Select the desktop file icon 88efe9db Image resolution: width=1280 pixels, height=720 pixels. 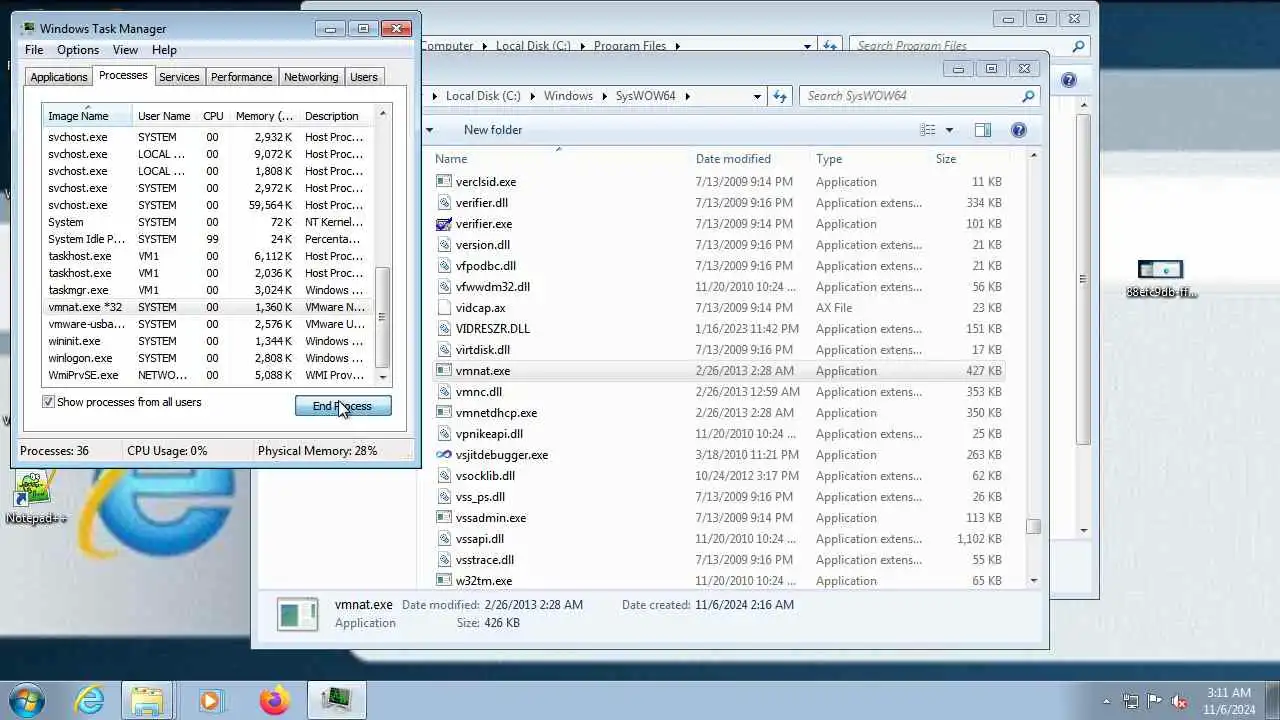click(x=1160, y=279)
